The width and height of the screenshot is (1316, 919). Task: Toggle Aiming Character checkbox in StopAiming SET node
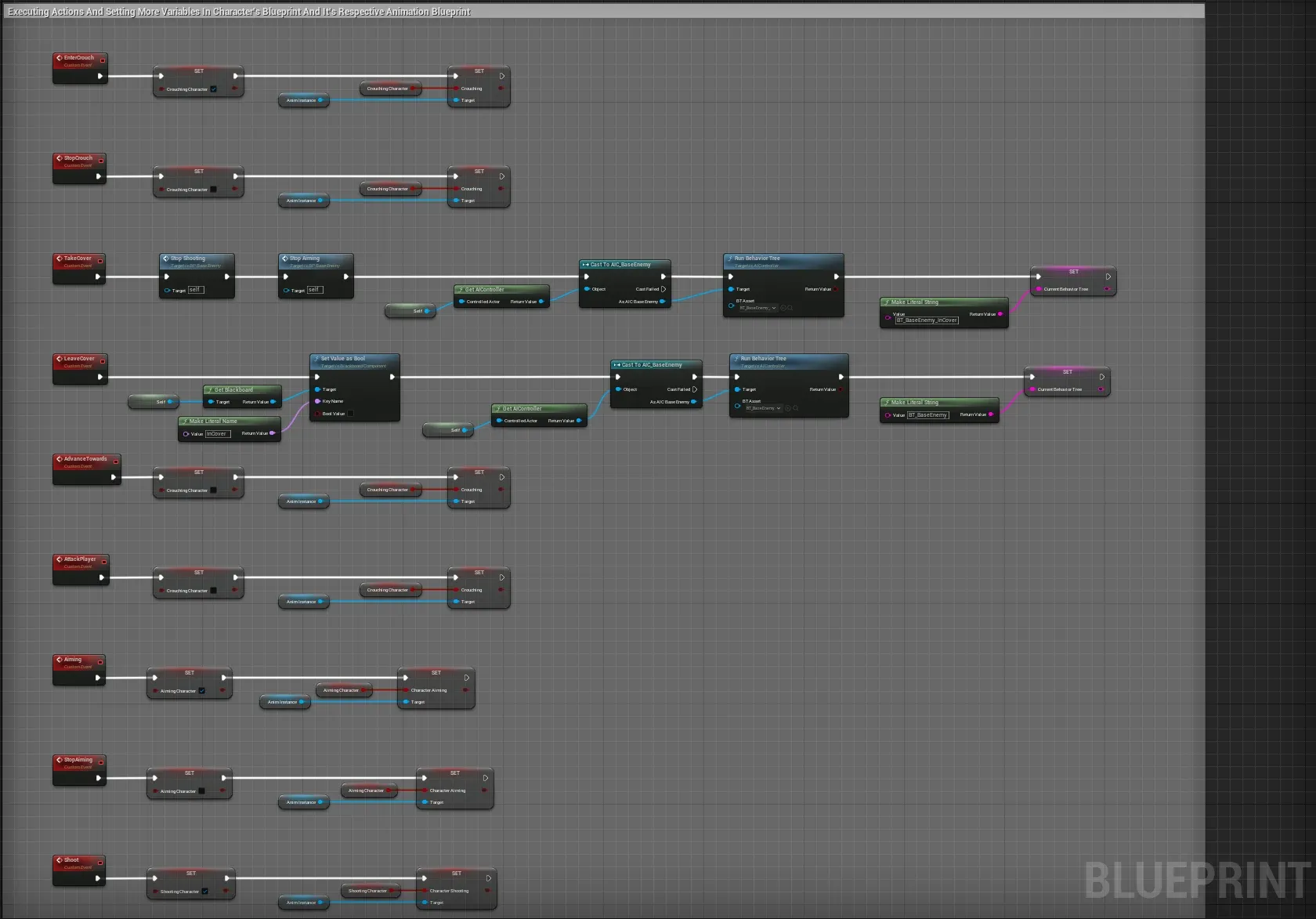click(x=202, y=791)
